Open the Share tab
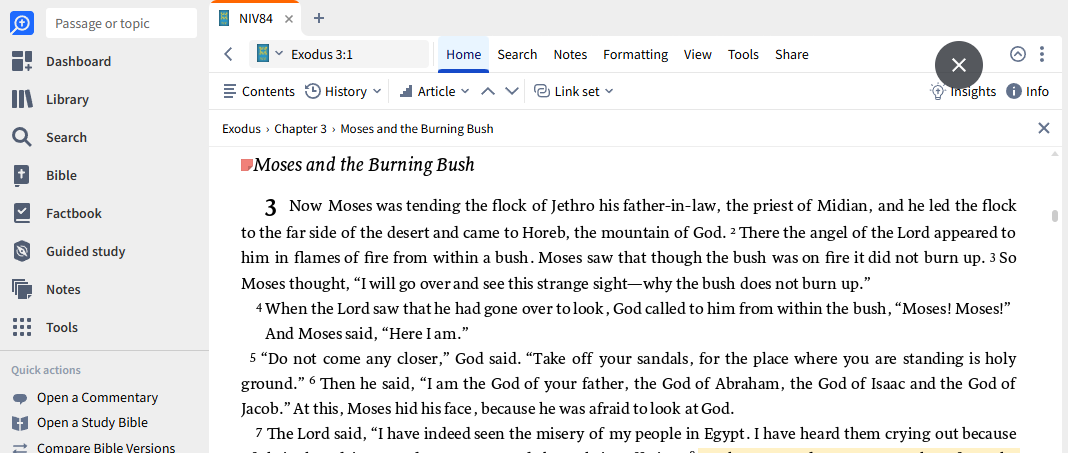The image size is (1068, 453). [791, 54]
